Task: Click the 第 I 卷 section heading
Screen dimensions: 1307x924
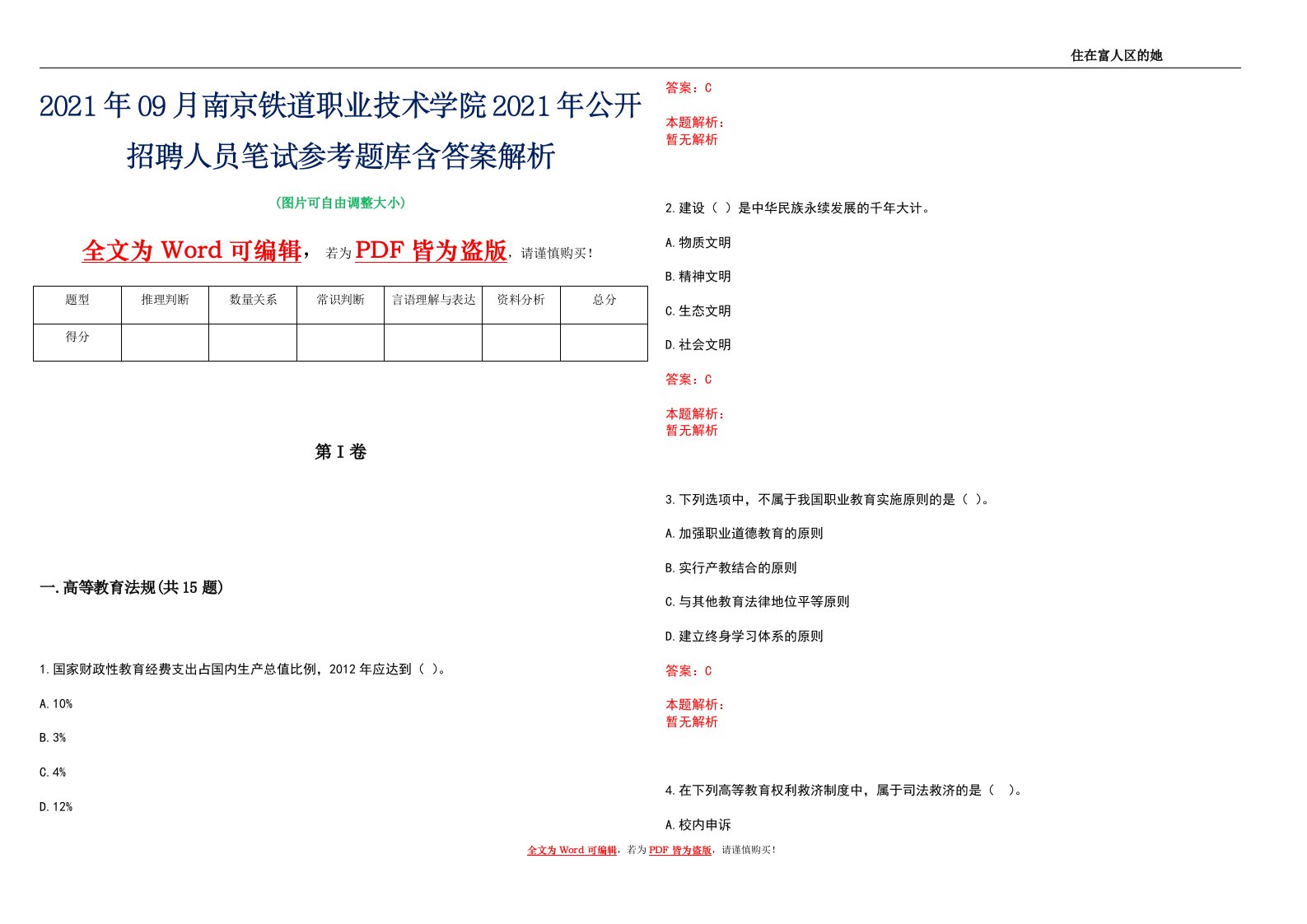Action: [340, 451]
